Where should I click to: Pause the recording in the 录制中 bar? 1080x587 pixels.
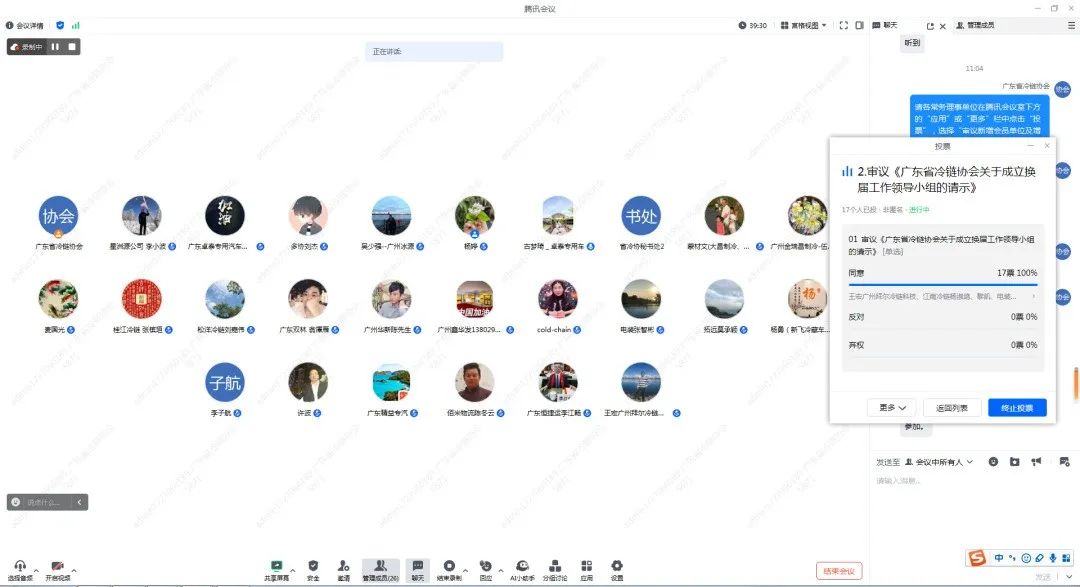coord(55,47)
